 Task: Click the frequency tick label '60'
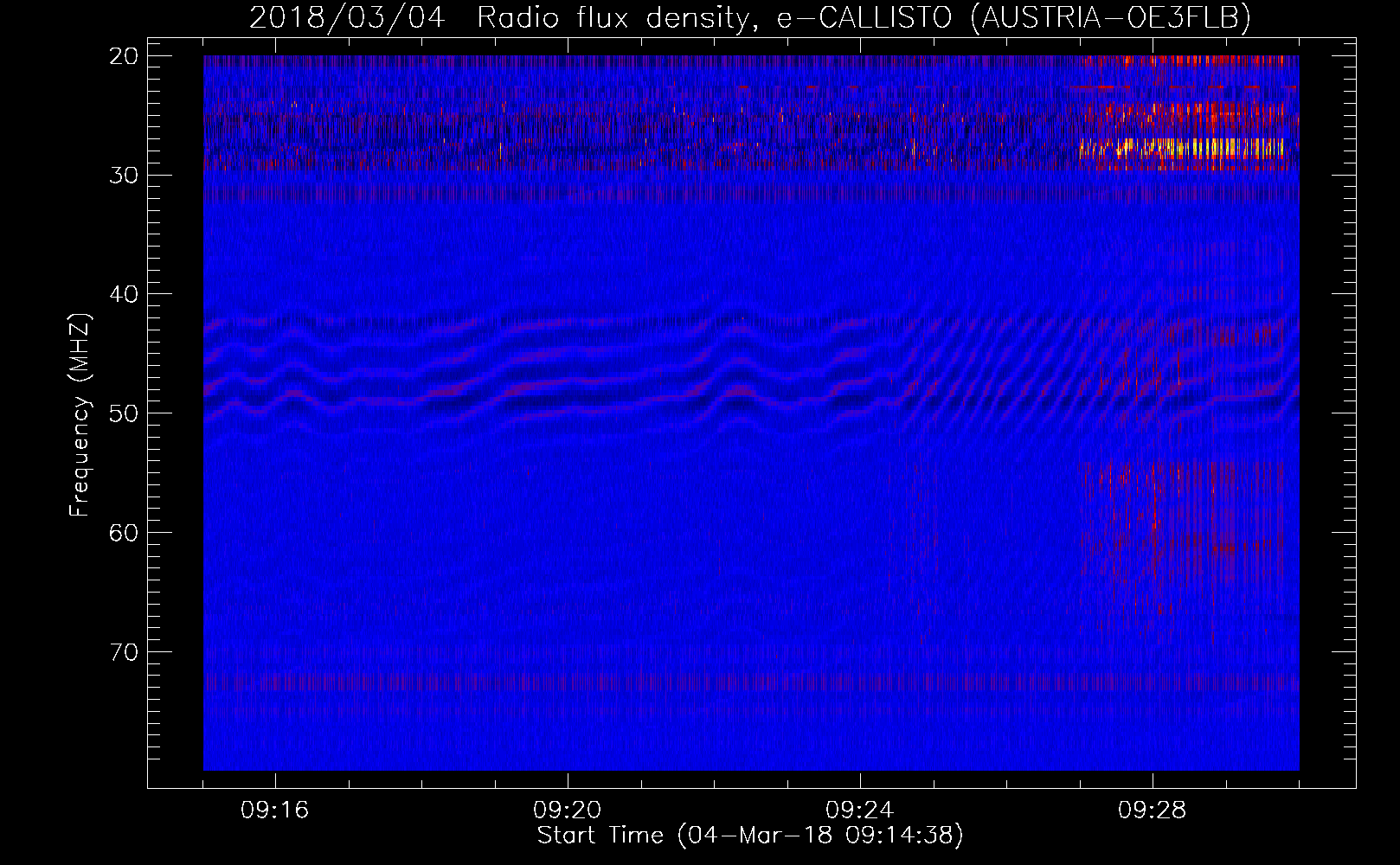click(125, 533)
